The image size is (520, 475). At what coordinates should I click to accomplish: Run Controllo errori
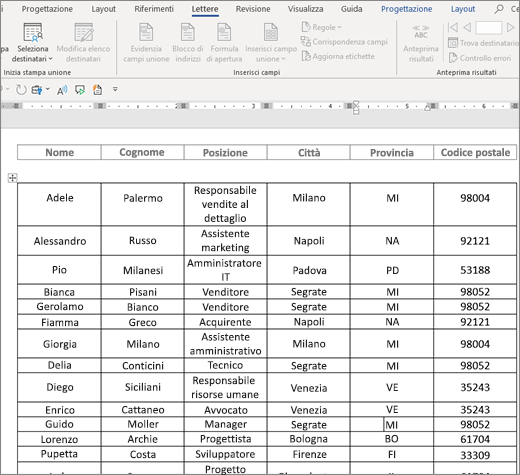click(x=480, y=58)
